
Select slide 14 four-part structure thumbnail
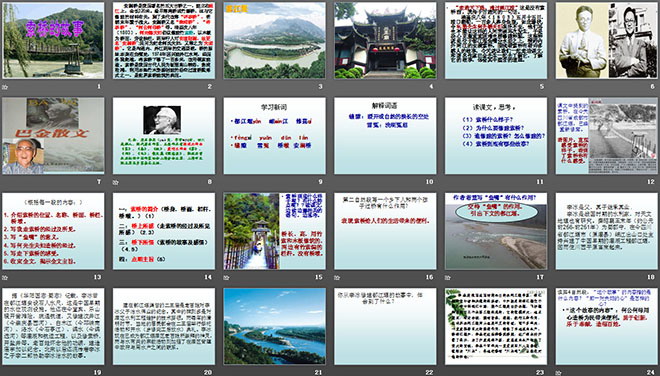point(164,231)
